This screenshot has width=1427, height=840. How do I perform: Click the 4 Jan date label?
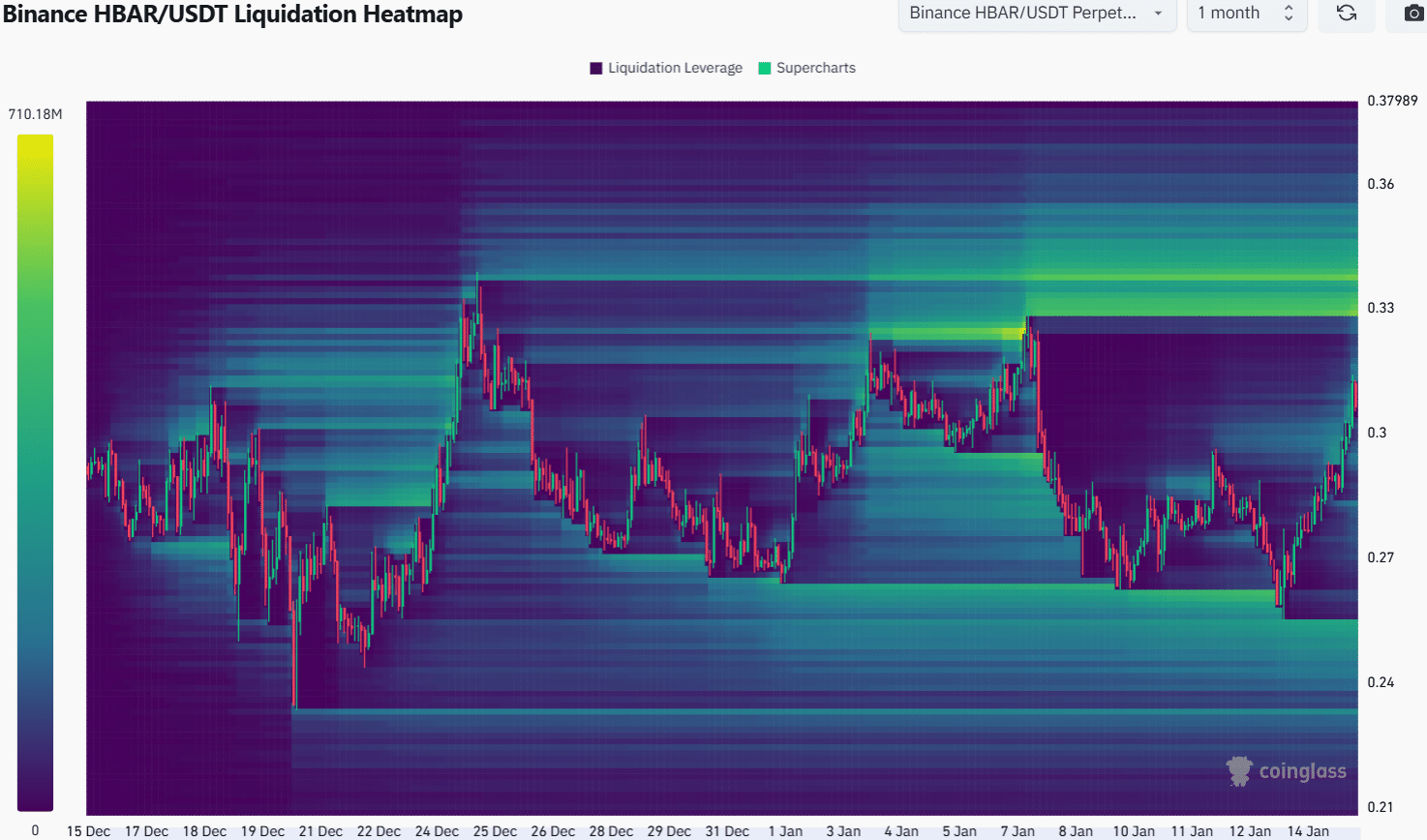point(901,831)
